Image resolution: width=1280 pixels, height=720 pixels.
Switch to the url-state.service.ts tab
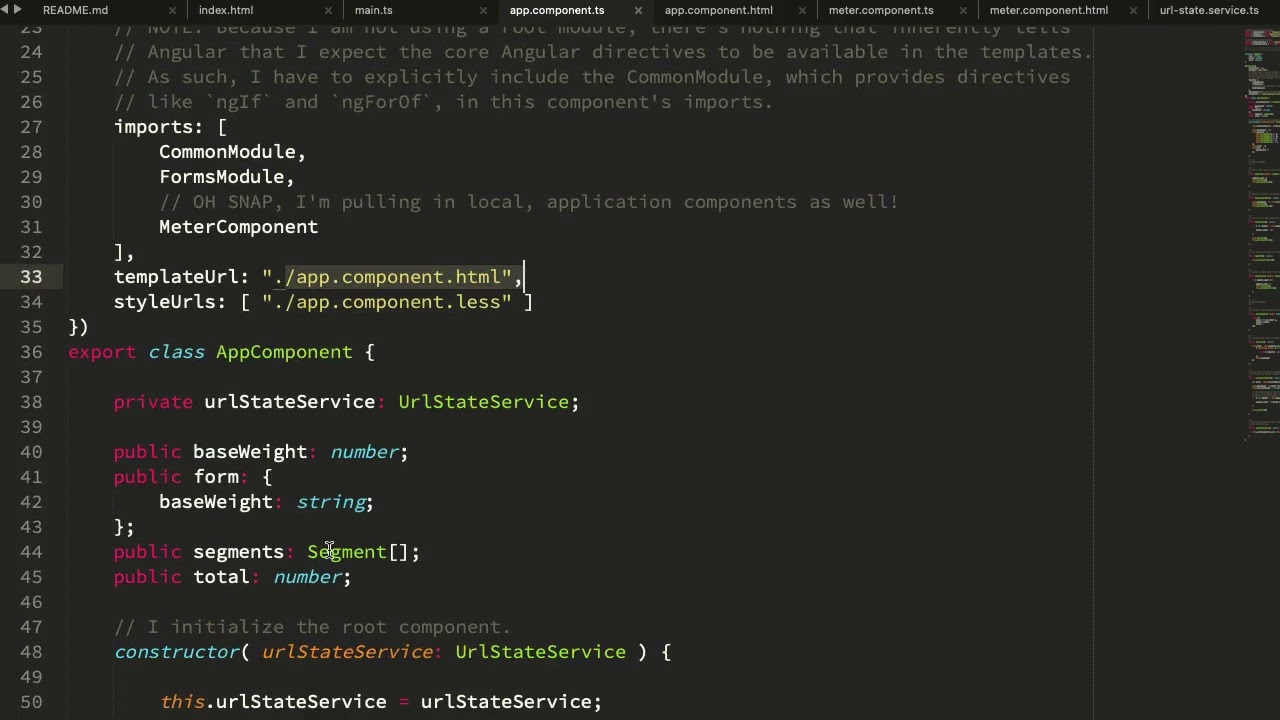click(1209, 10)
